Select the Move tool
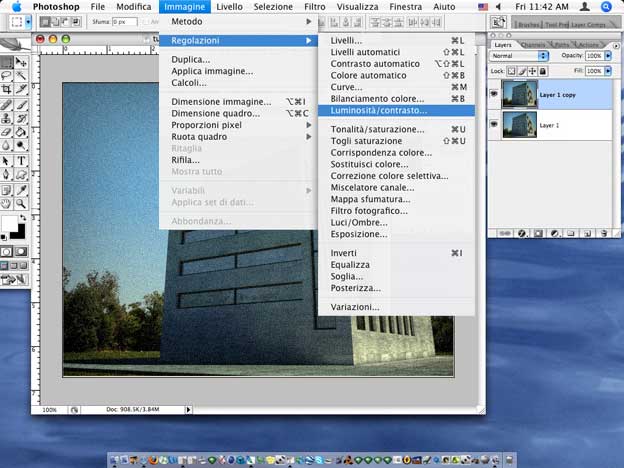The width and height of the screenshot is (624, 468). 21,61
